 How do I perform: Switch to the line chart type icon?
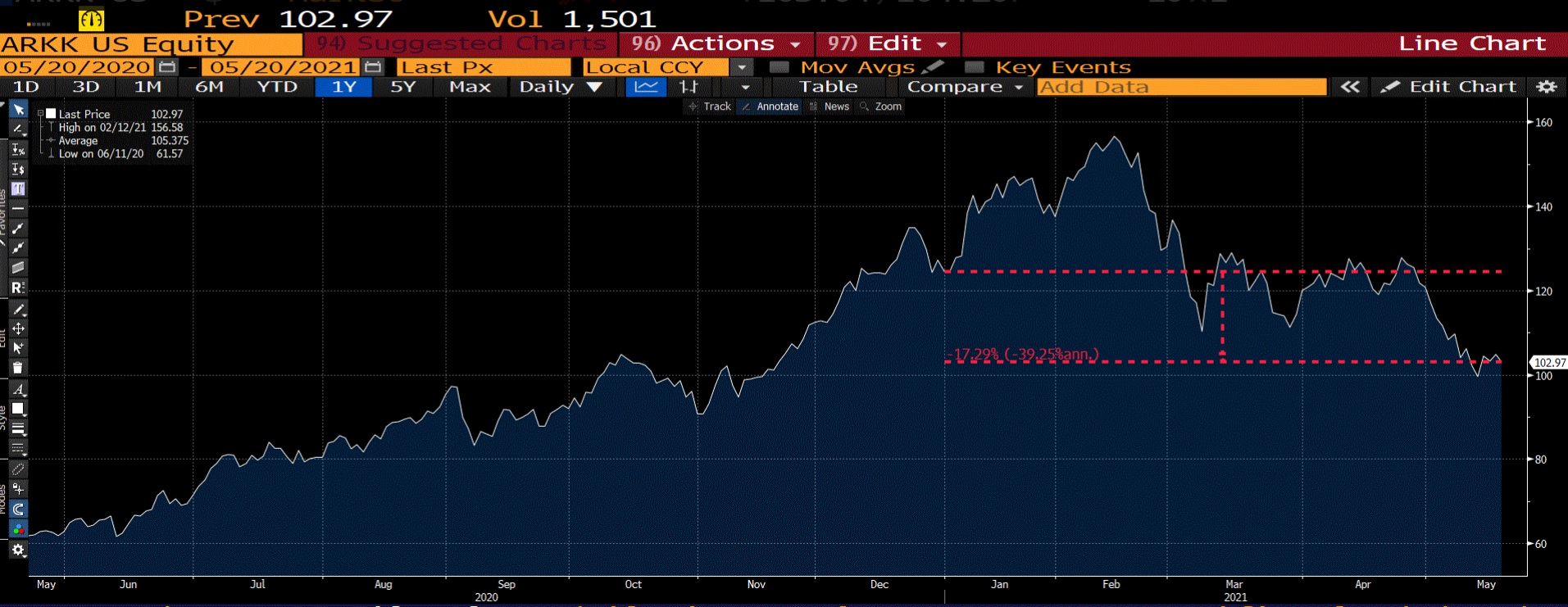pos(646,87)
